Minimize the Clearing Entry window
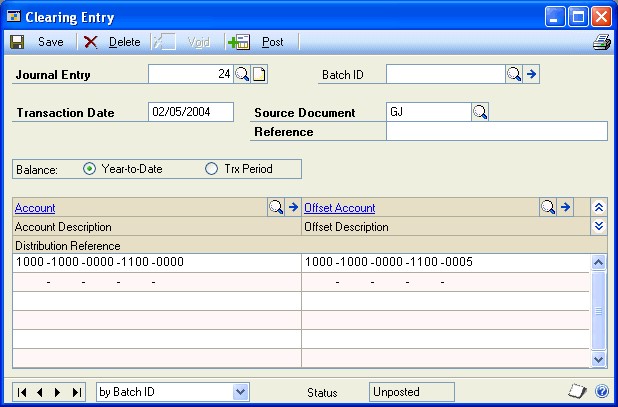 (x=555, y=17)
